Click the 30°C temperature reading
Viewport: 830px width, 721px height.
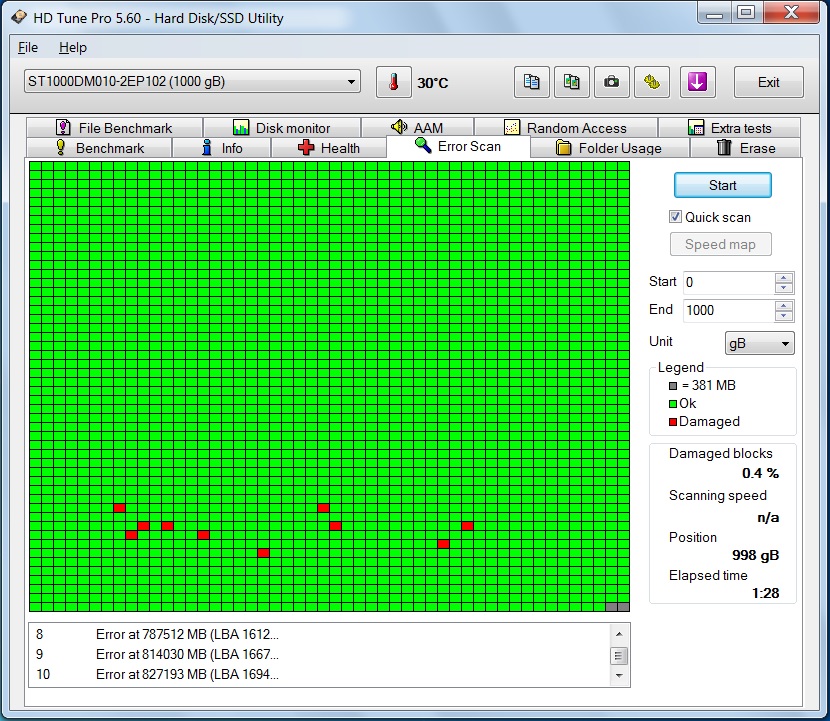(432, 83)
